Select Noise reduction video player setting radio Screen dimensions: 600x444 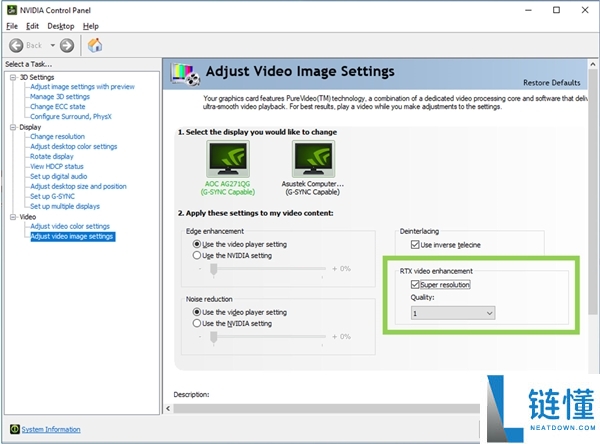pyautogui.click(x=197, y=312)
